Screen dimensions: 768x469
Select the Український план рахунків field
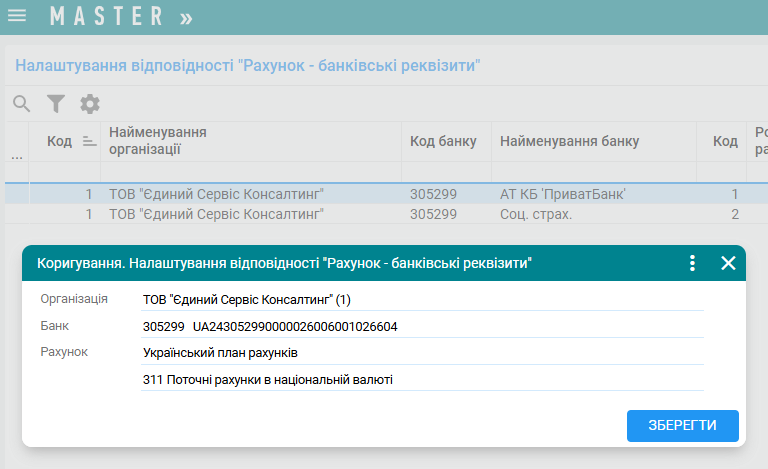coord(422,353)
